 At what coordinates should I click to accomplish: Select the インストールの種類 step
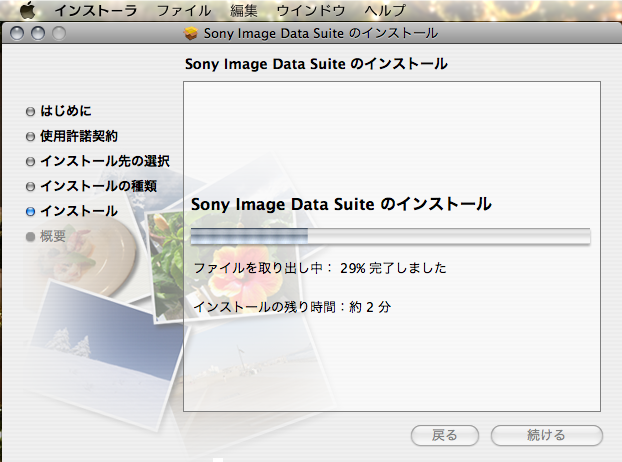click(x=98, y=186)
